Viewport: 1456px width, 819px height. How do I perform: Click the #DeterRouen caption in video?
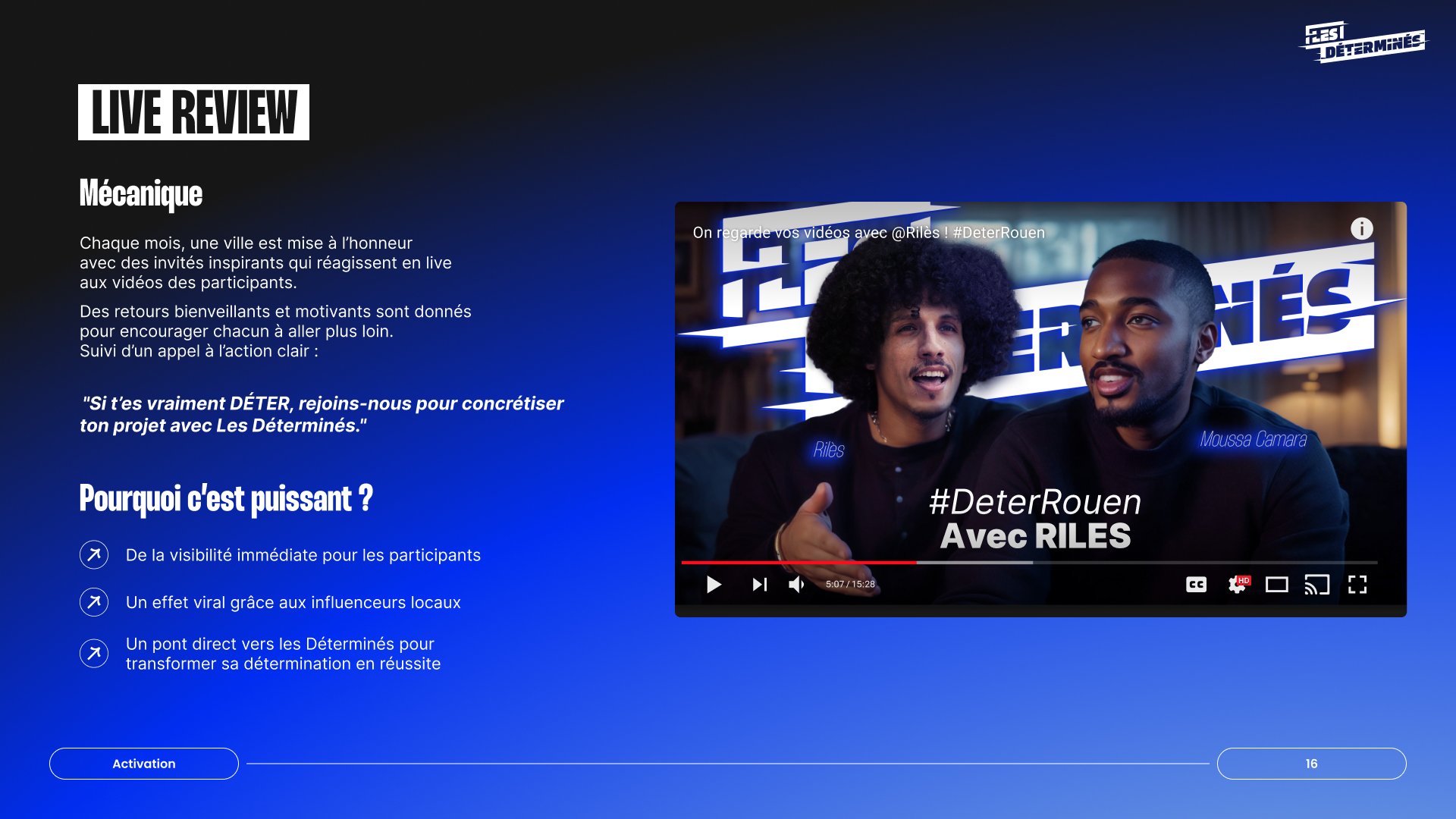click(x=1035, y=501)
